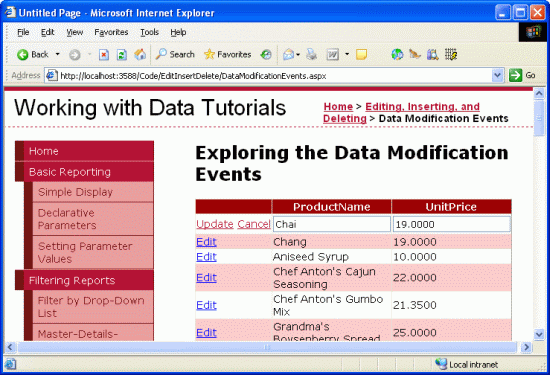Screen dimensions: 550x375
Task: Click the Forward arrow icon
Action: click(x=74, y=55)
